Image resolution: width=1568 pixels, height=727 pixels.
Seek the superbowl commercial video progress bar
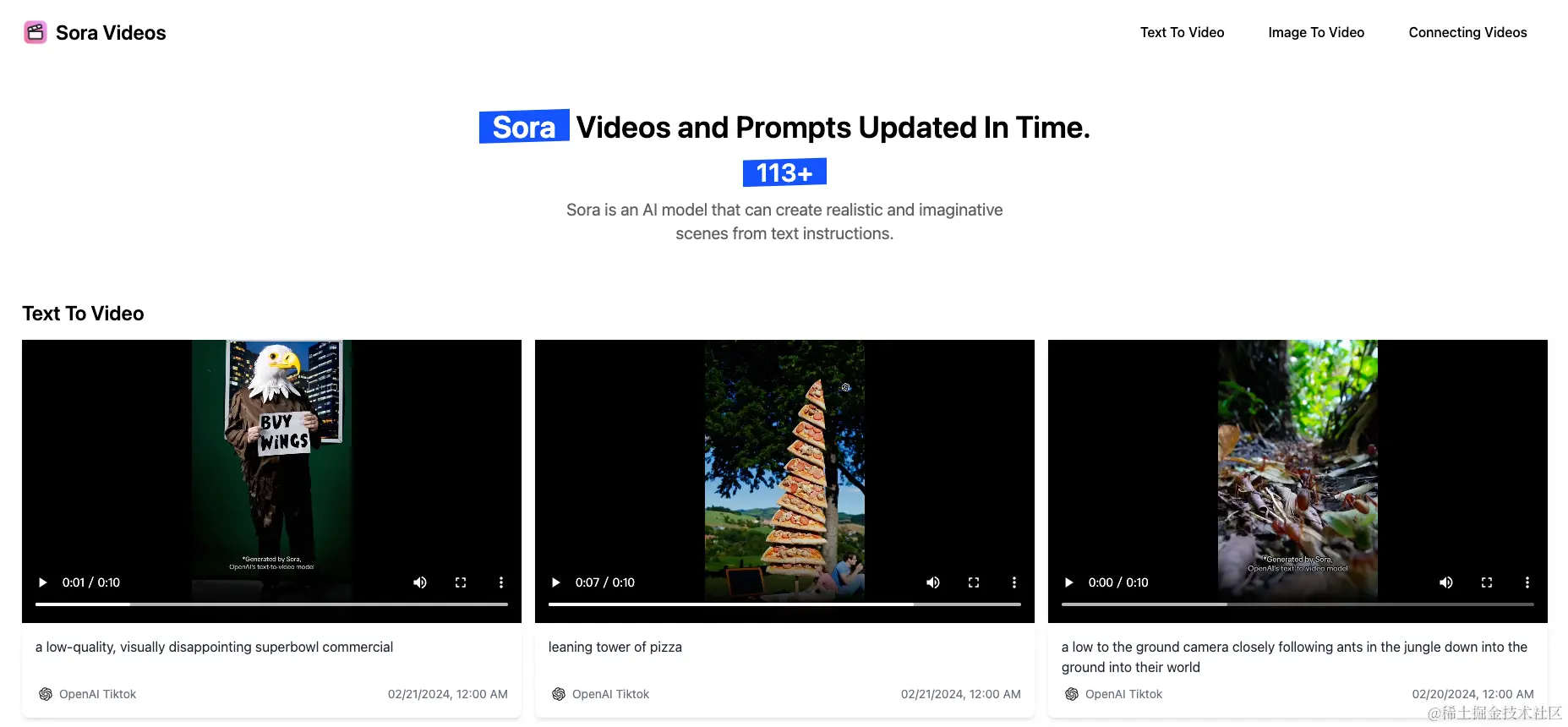[x=271, y=604]
